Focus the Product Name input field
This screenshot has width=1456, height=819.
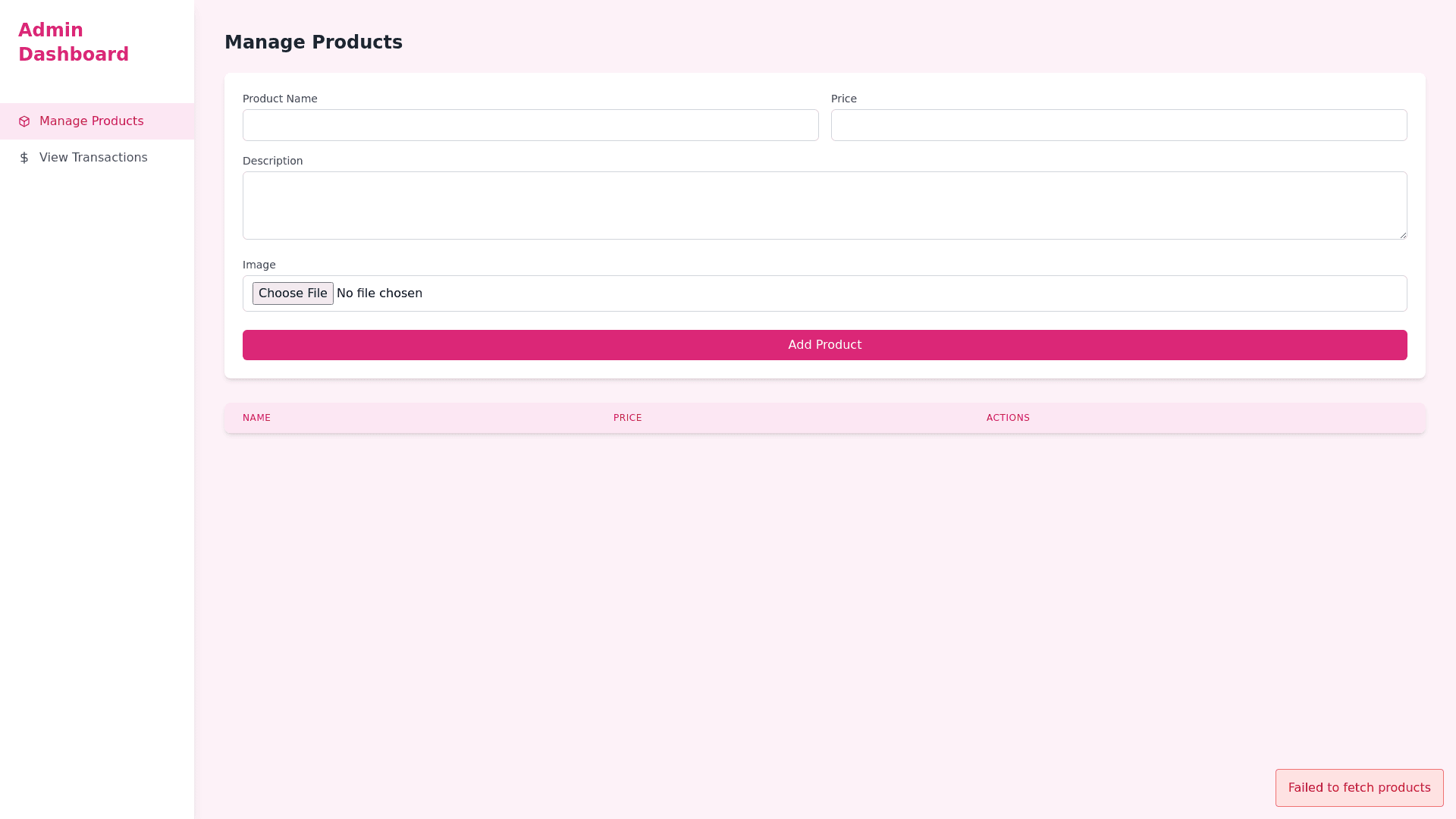530,125
